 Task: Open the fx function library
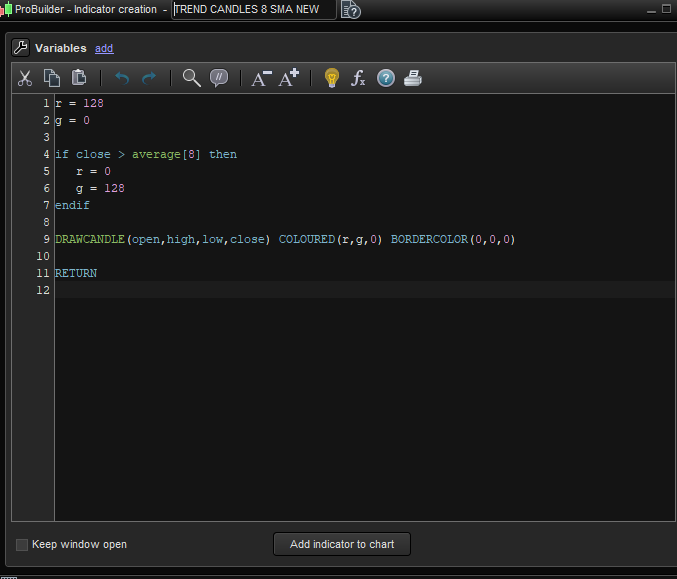coord(358,78)
